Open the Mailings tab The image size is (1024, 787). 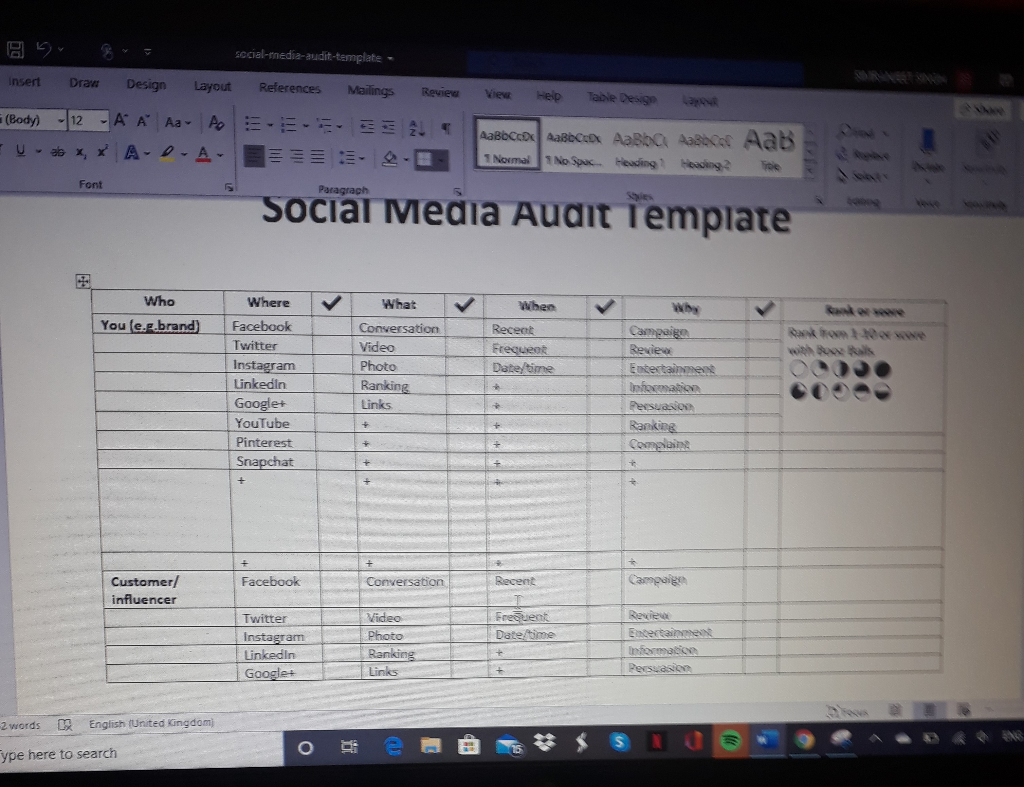(x=370, y=90)
